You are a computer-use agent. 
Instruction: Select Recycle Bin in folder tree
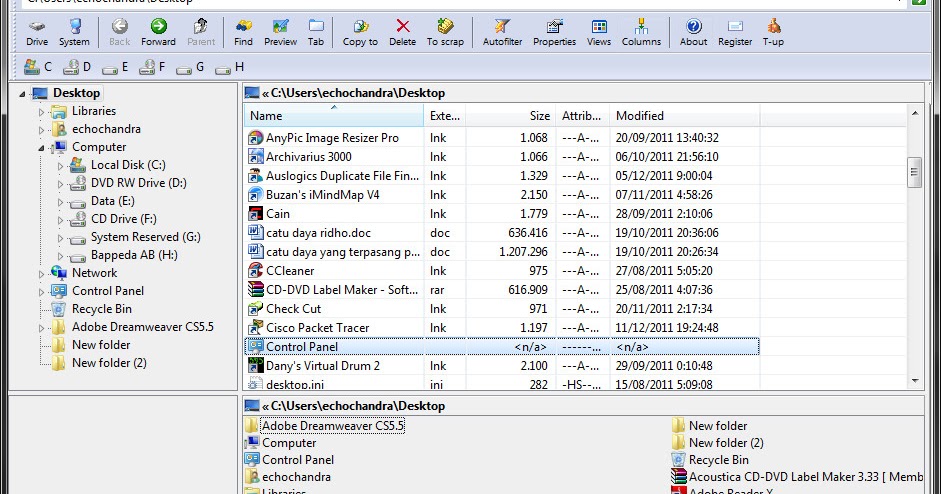coord(101,309)
